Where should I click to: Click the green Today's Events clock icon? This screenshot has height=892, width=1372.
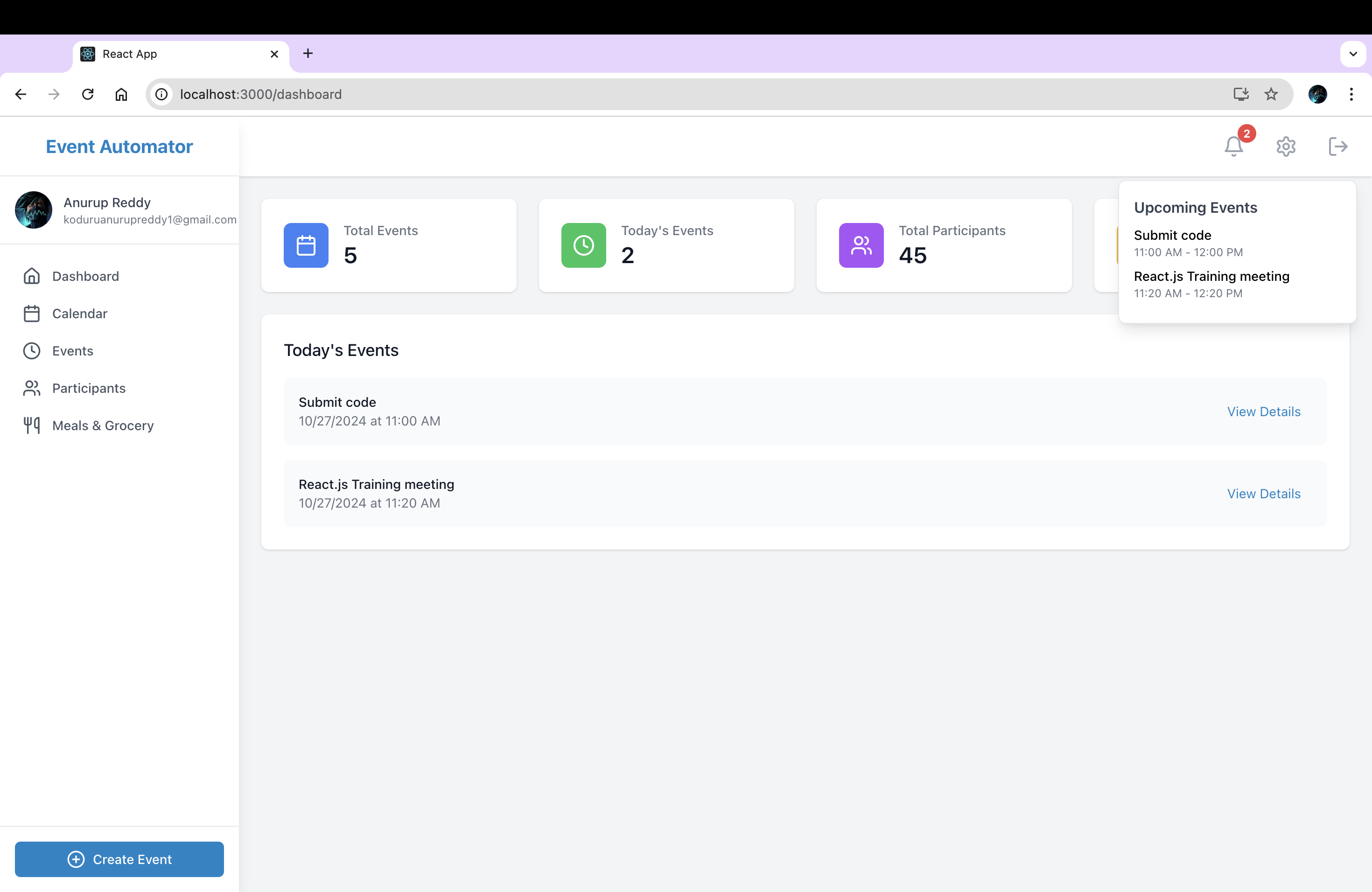583,245
